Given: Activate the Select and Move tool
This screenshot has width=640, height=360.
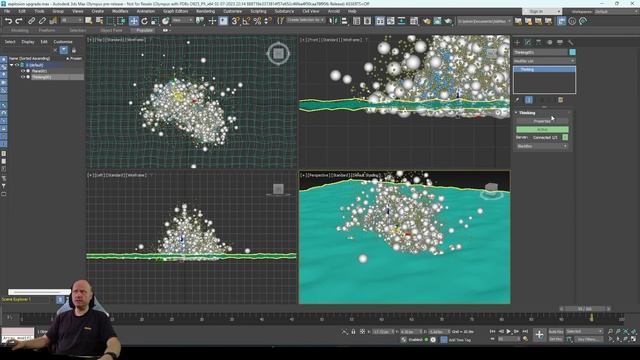Looking at the screenshot, I should pos(133,21).
